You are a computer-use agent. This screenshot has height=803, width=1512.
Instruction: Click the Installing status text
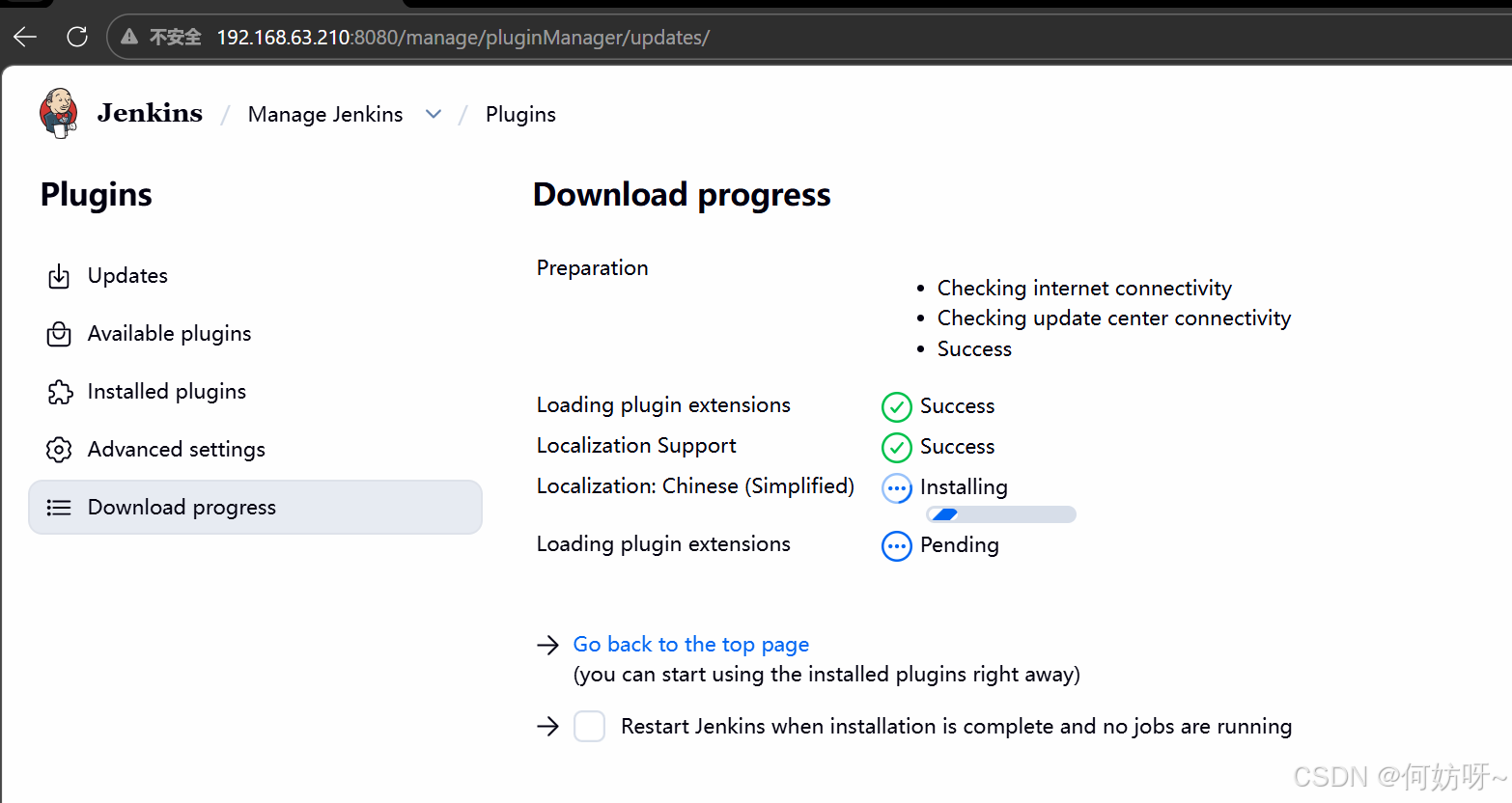point(964,487)
